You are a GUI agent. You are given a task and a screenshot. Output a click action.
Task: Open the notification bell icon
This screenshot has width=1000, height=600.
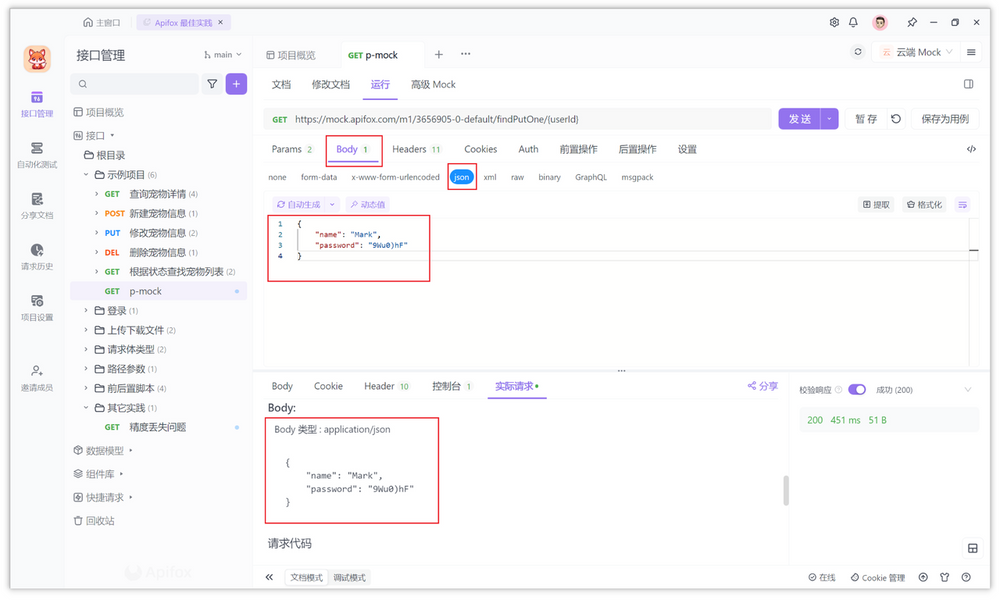(x=853, y=22)
